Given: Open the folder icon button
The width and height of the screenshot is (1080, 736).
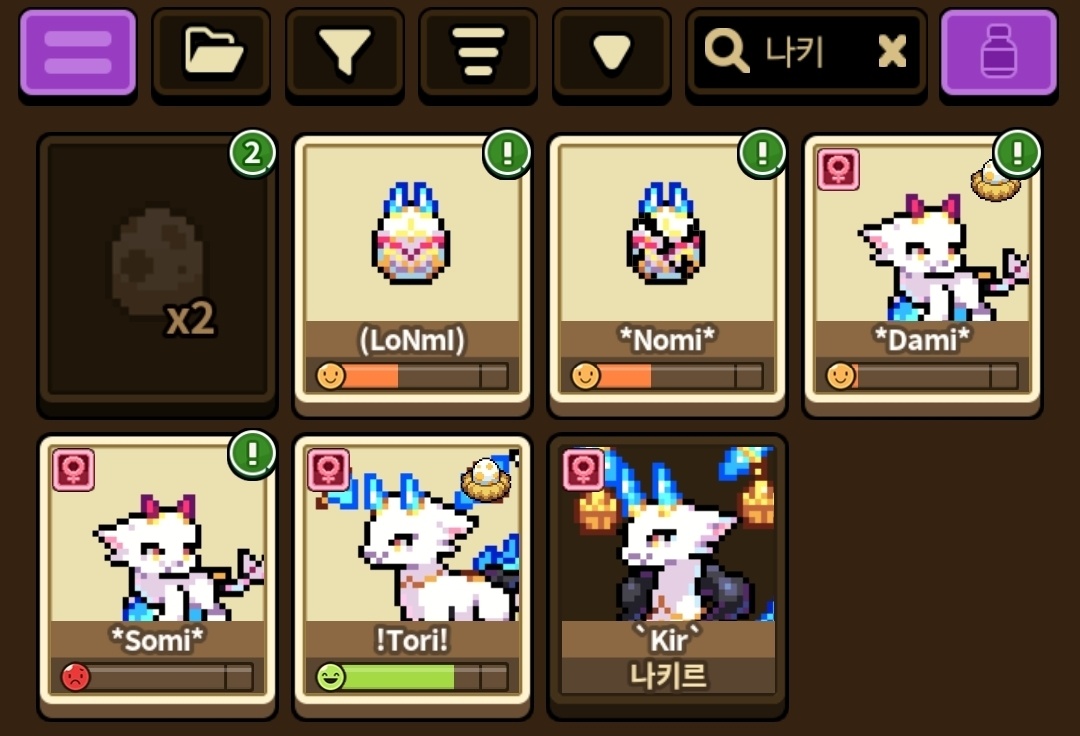Looking at the screenshot, I should pyautogui.click(x=211, y=53).
